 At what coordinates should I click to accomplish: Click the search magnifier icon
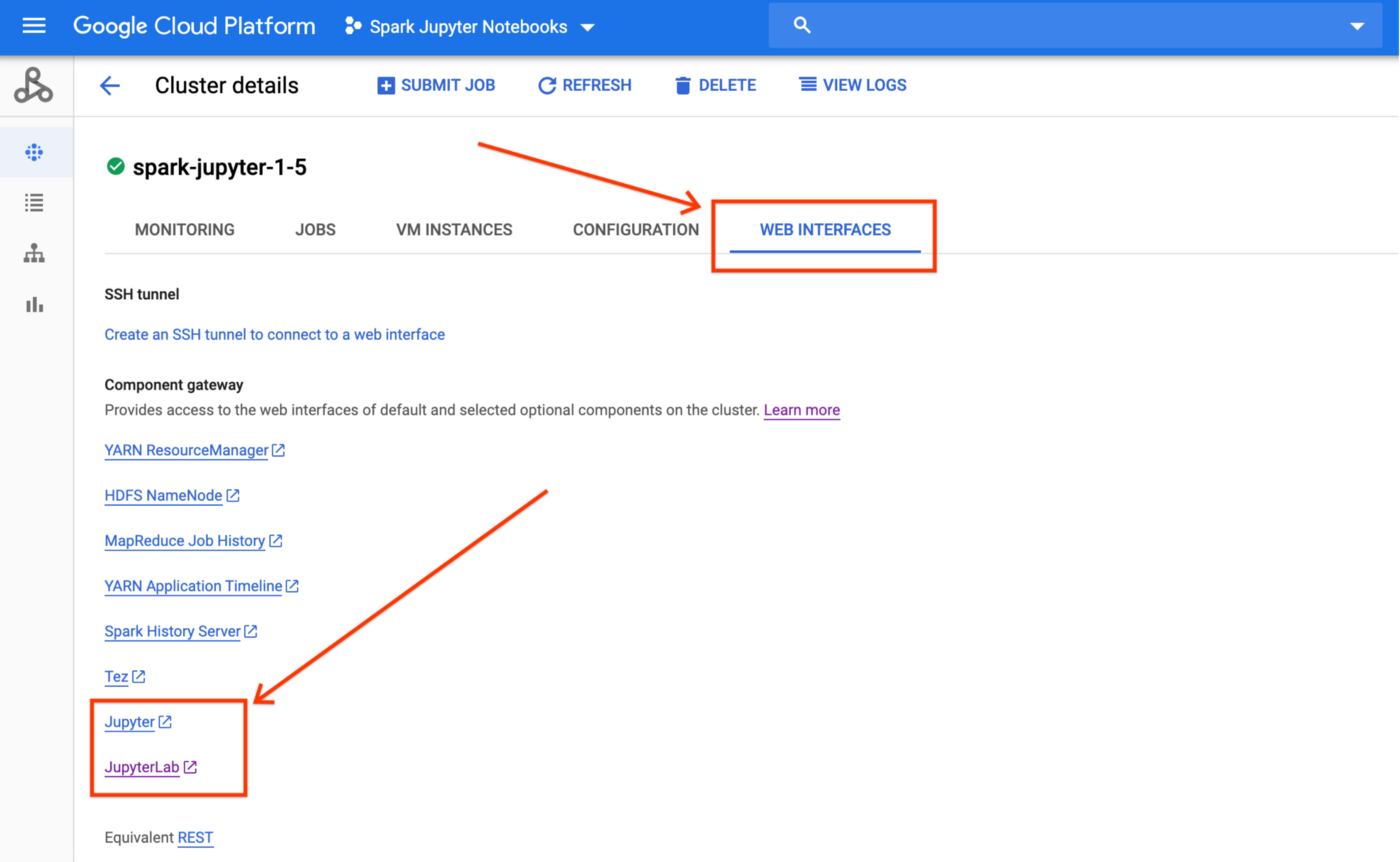click(x=801, y=26)
